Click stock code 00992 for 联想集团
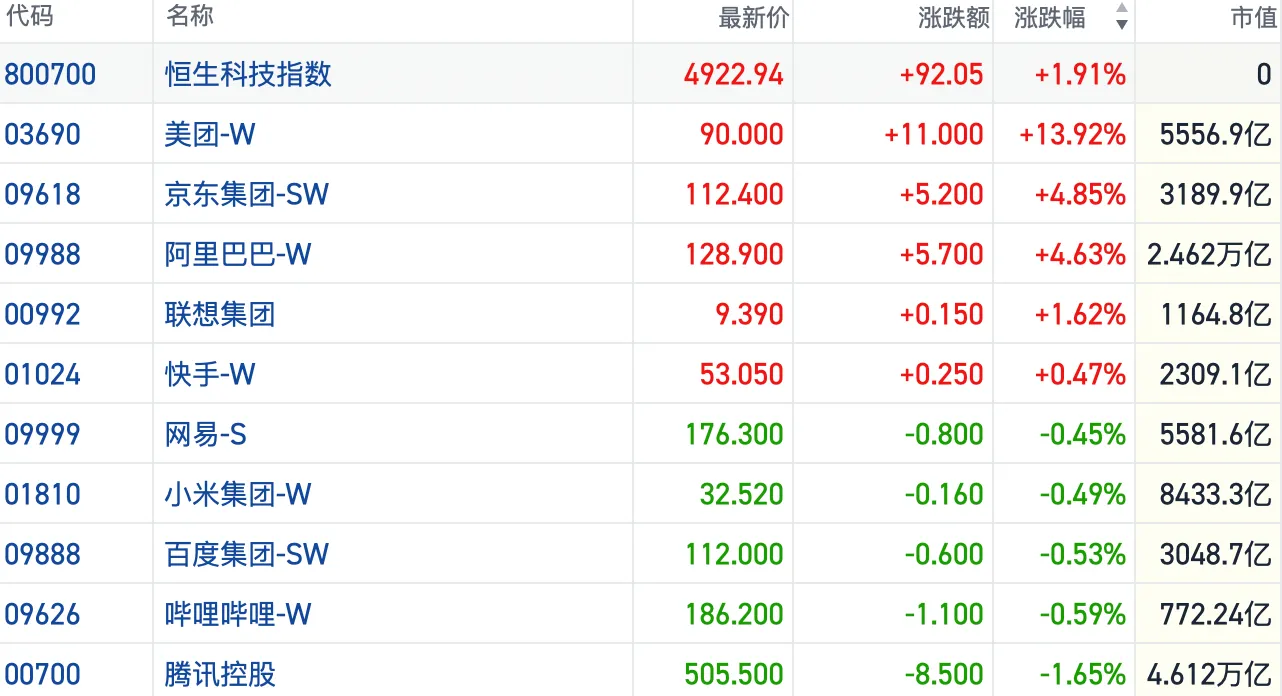 pyautogui.click(x=43, y=314)
